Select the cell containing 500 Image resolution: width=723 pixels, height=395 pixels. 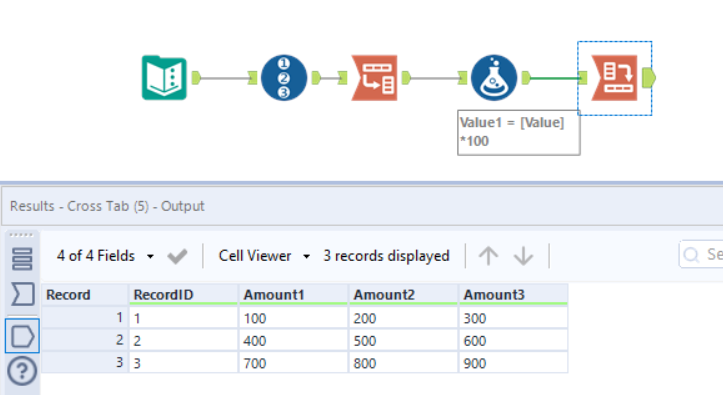pos(403,341)
